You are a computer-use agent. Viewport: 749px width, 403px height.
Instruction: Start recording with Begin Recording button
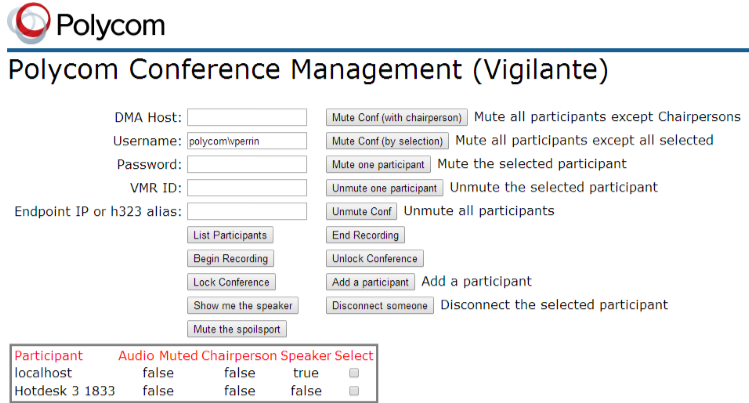(x=230, y=258)
